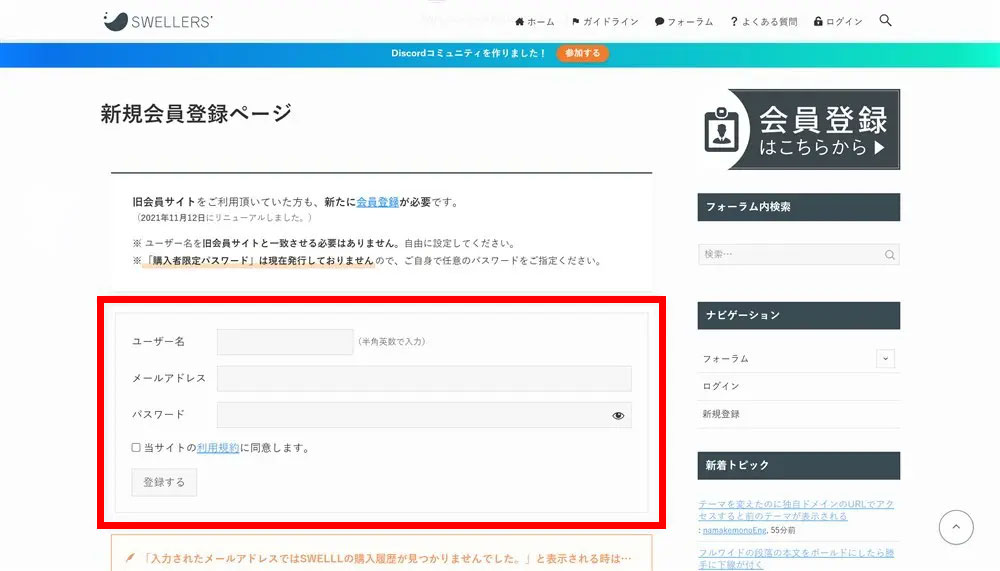Open フォーラム in the header navigation
Screen dimensions: 1000x571
[x=684, y=22]
